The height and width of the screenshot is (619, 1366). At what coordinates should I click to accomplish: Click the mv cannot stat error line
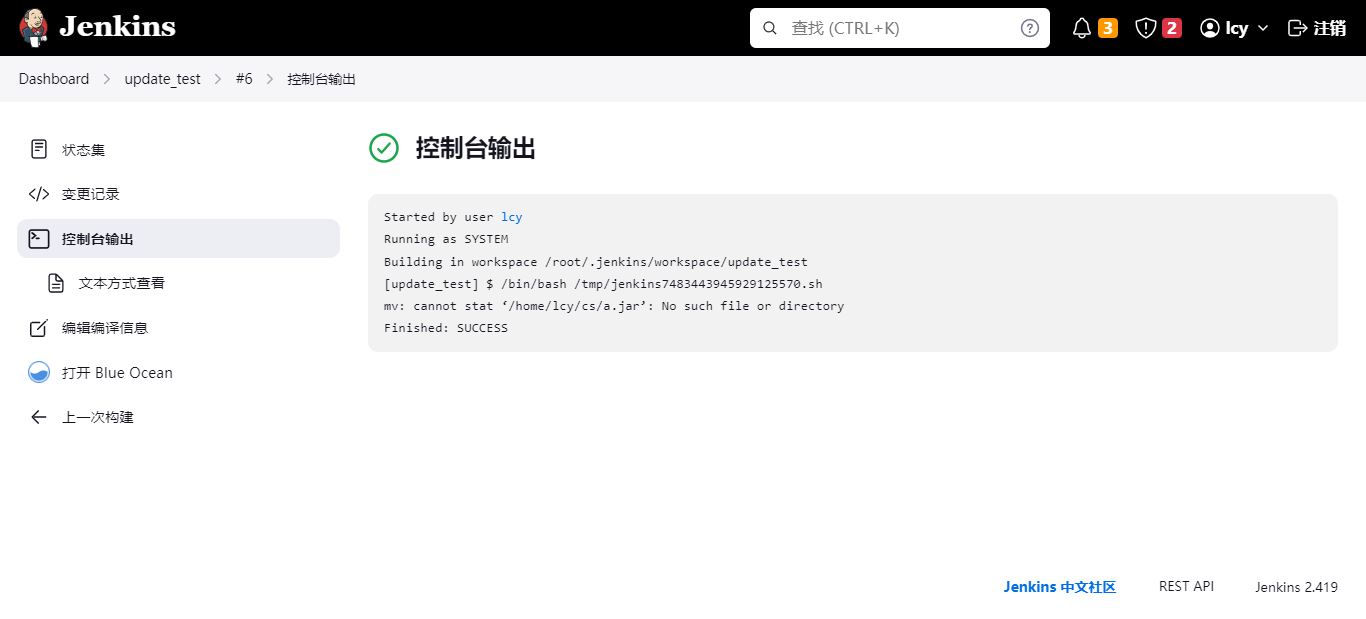point(614,306)
